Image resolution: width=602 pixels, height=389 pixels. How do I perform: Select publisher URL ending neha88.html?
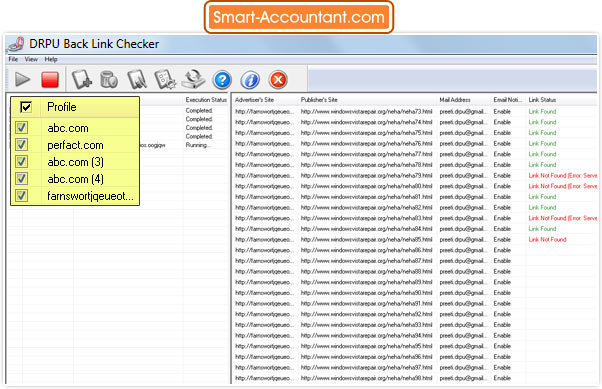coord(366,271)
